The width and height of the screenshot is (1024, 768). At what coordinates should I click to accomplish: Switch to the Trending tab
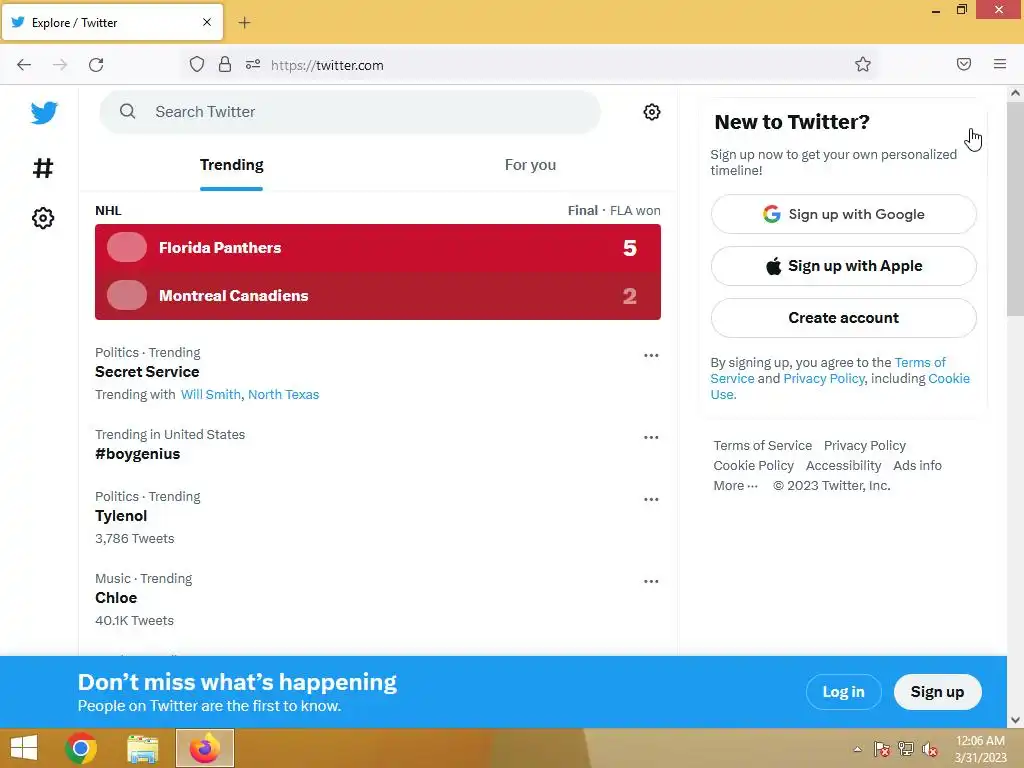click(x=232, y=165)
